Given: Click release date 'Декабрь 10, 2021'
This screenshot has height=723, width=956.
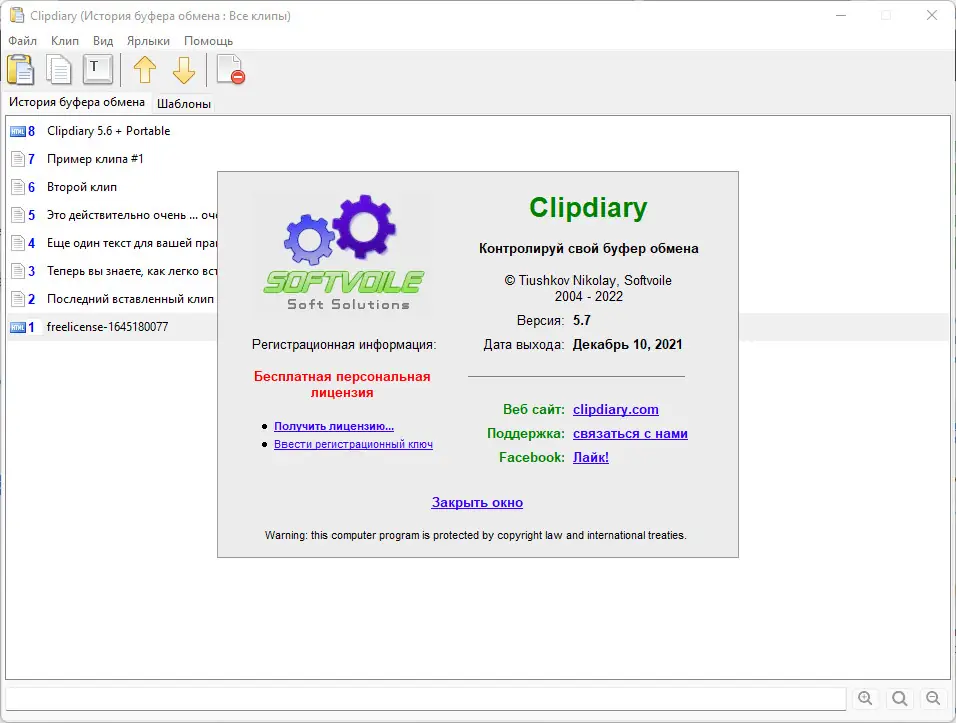Looking at the screenshot, I should [x=627, y=344].
